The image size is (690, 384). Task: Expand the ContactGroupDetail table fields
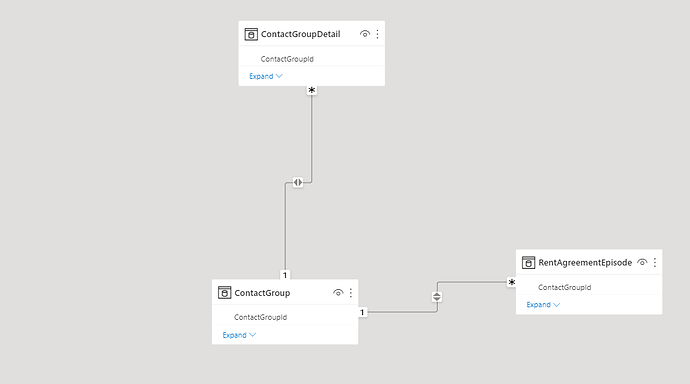[x=266, y=76]
